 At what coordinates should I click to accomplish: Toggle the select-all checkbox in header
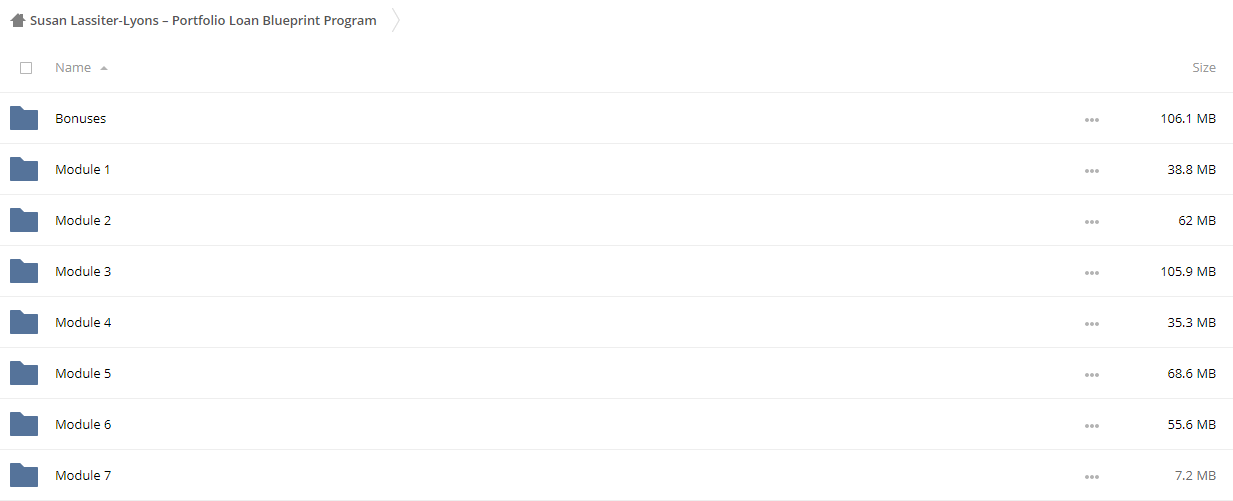click(x=26, y=68)
